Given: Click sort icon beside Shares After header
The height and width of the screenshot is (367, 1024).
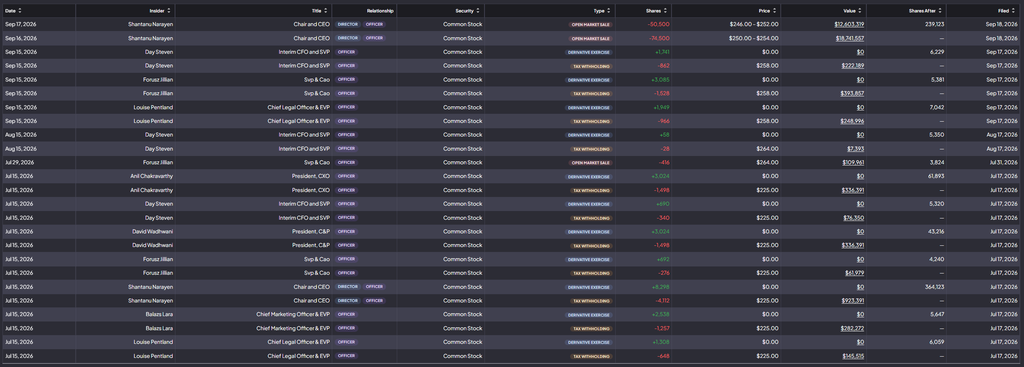Looking at the screenshot, I should (941, 10).
